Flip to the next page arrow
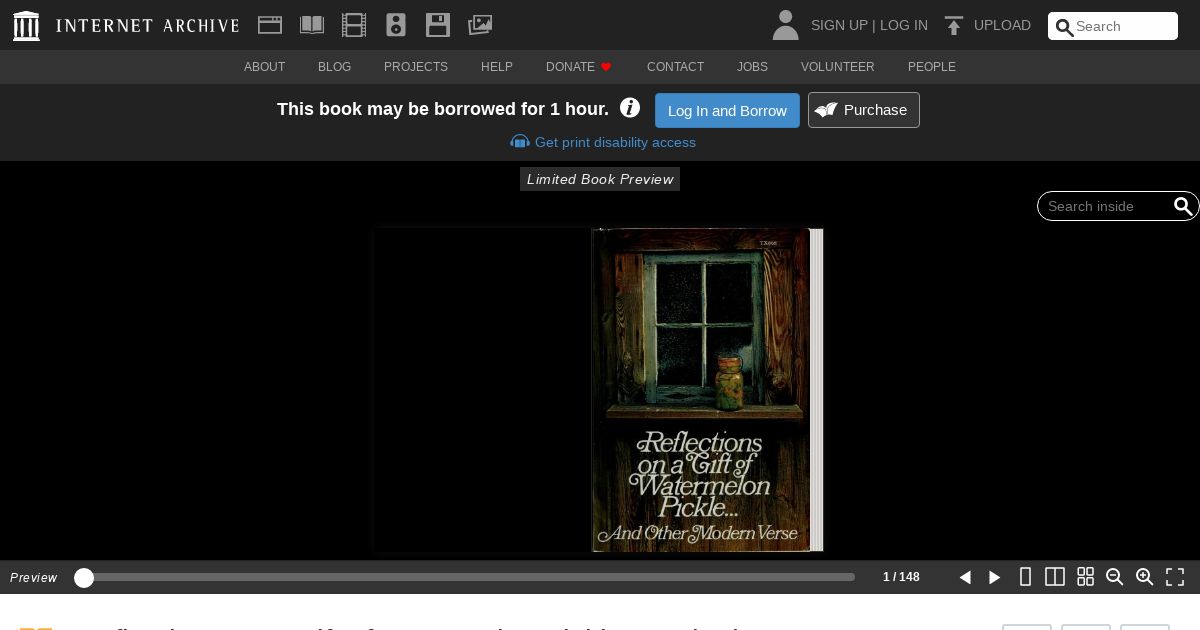Viewport: 1200px width, 630px height. (x=995, y=577)
